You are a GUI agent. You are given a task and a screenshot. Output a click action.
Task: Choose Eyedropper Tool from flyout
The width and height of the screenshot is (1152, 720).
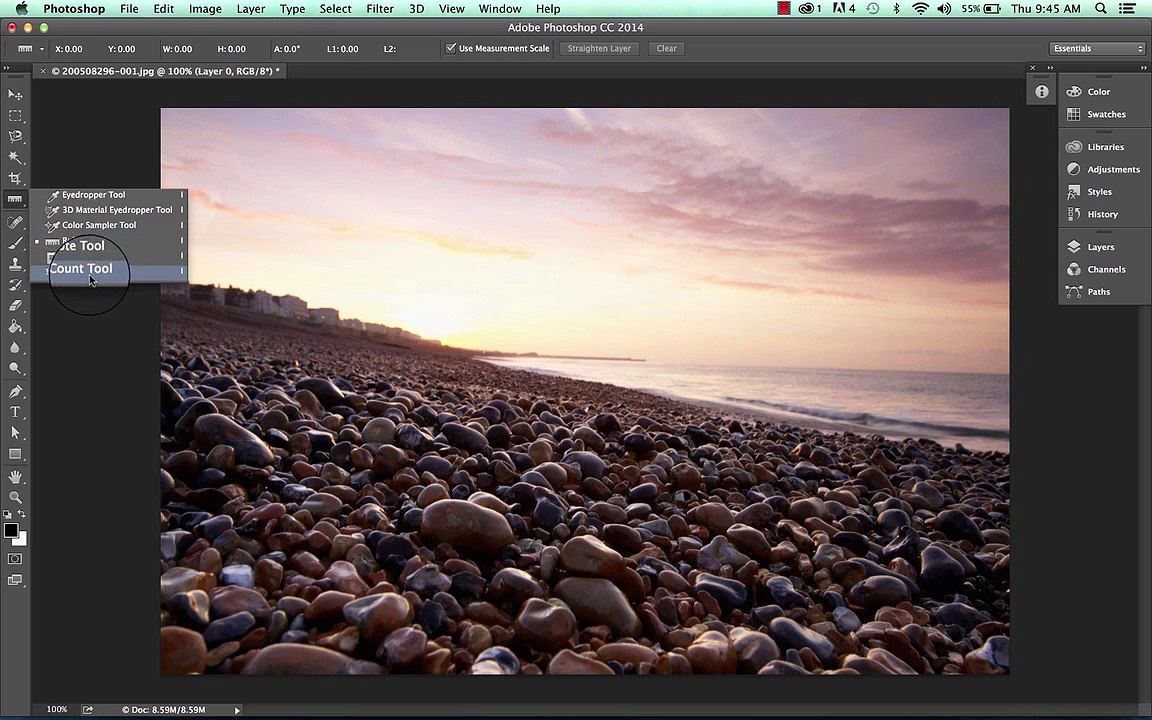(109, 195)
